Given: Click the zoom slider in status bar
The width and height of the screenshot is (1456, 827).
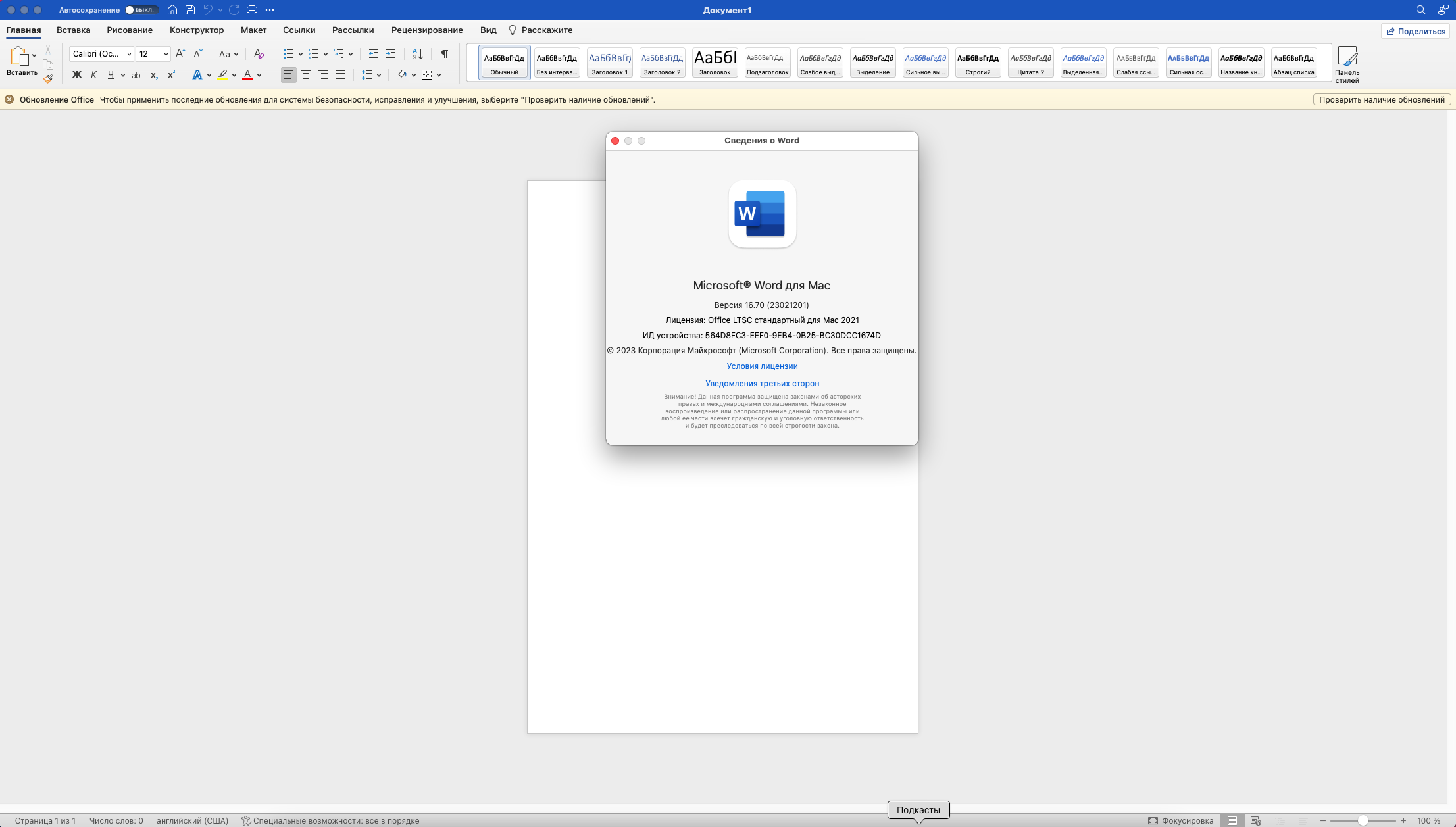Looking at the screenshot, I should click(1363, 820).
